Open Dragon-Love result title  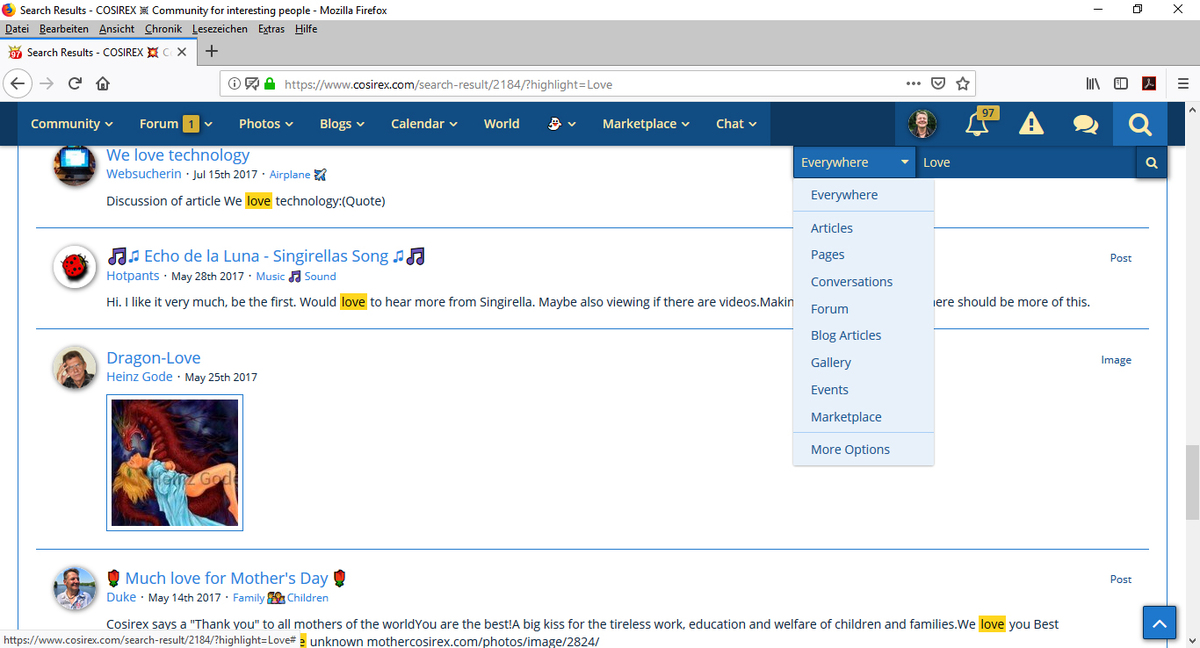click(153, 358)
